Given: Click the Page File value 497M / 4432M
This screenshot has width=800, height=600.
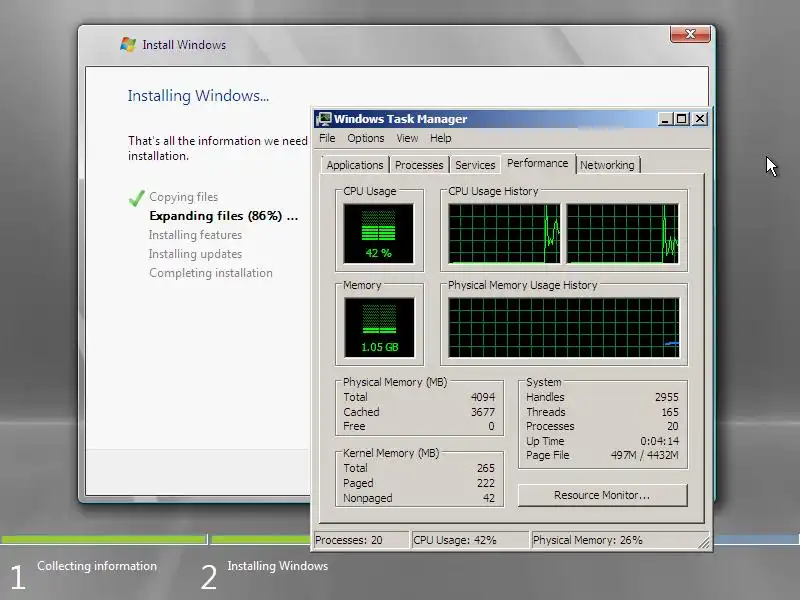Looking at the screenshot, I should tap(645, 455).
